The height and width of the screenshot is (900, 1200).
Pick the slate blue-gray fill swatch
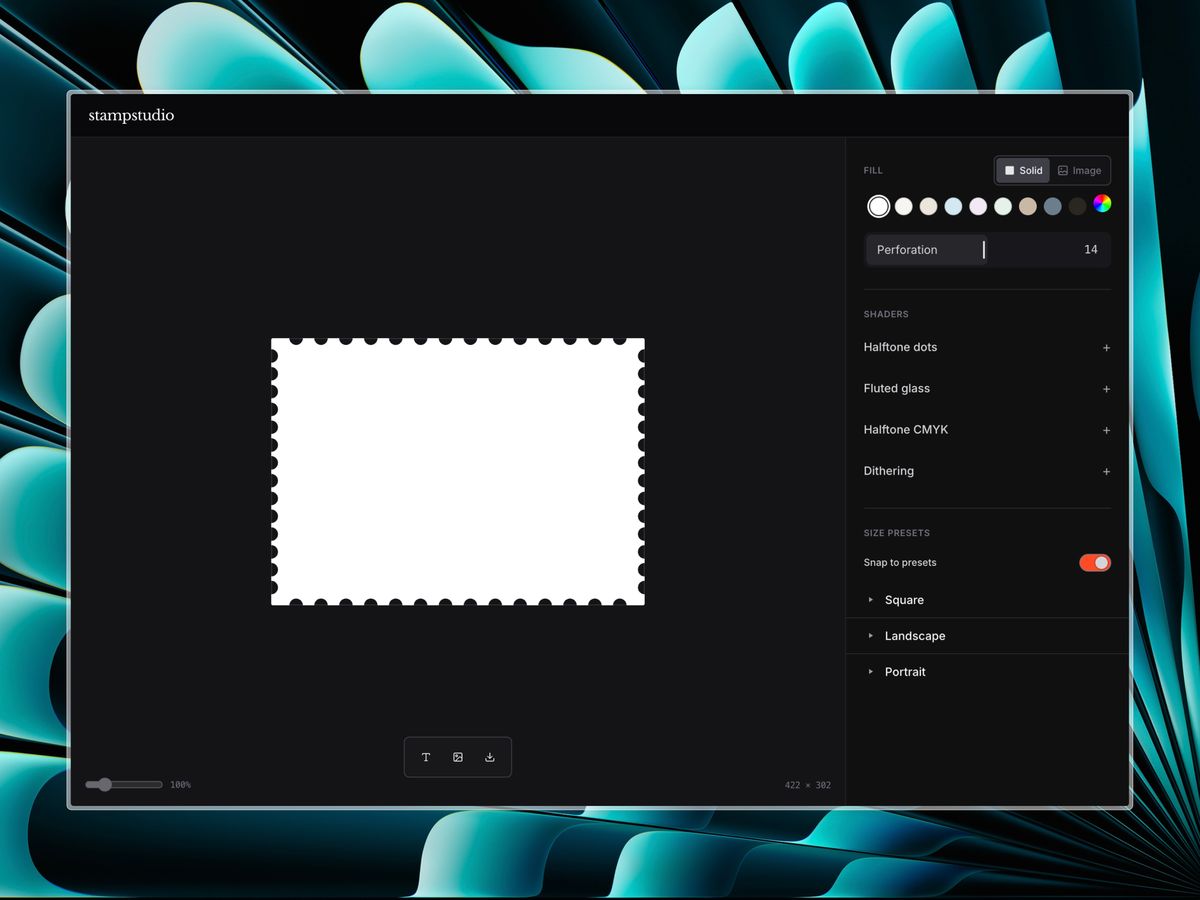point(1052,206)
